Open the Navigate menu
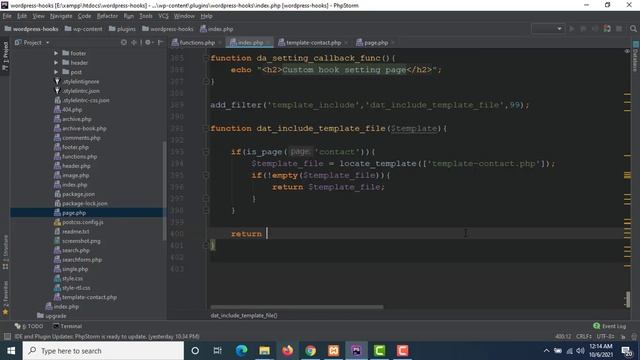The height and width of the screenshot is (360, 640). coord(61,16)
